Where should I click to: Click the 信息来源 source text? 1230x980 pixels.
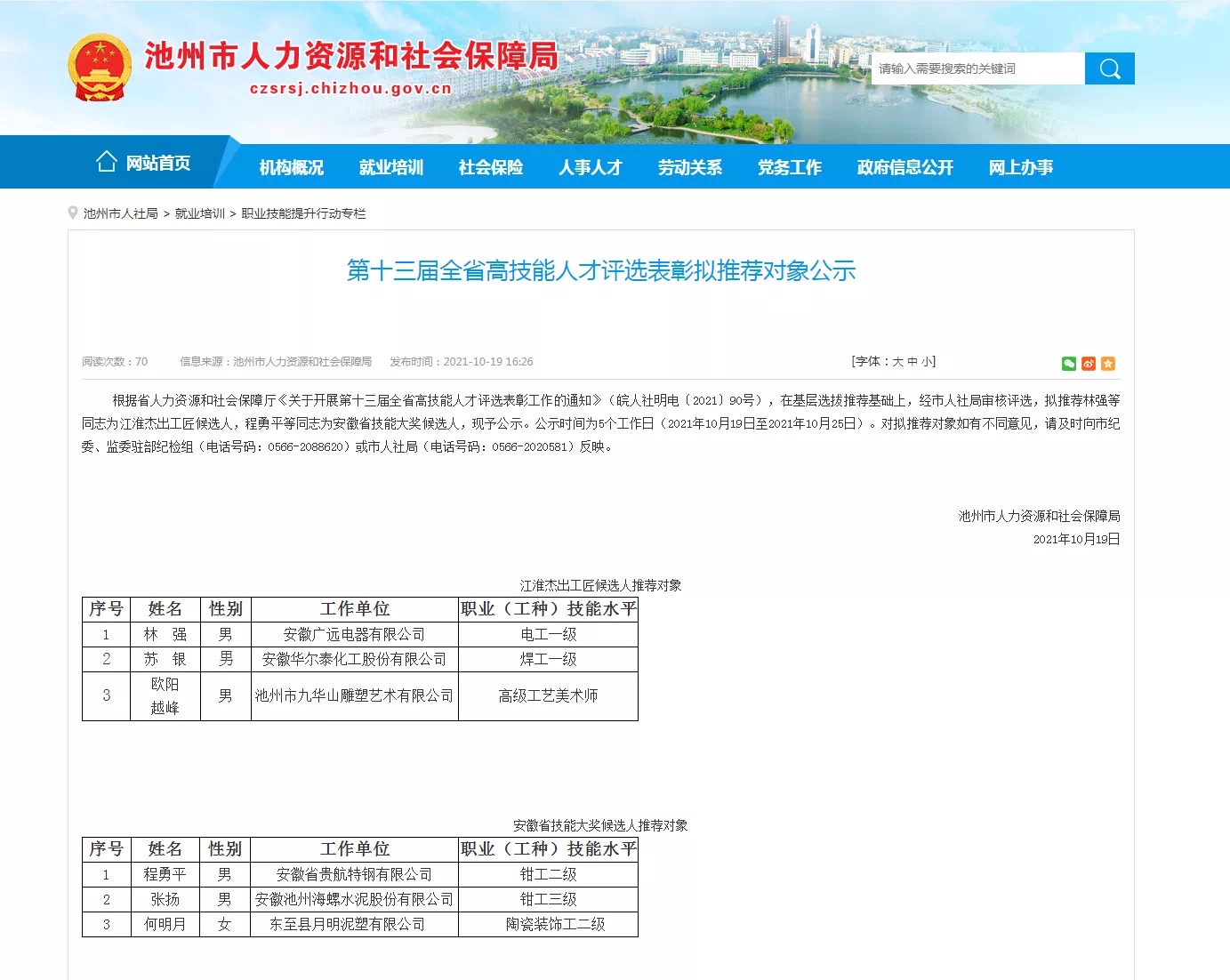click(276, 362)
